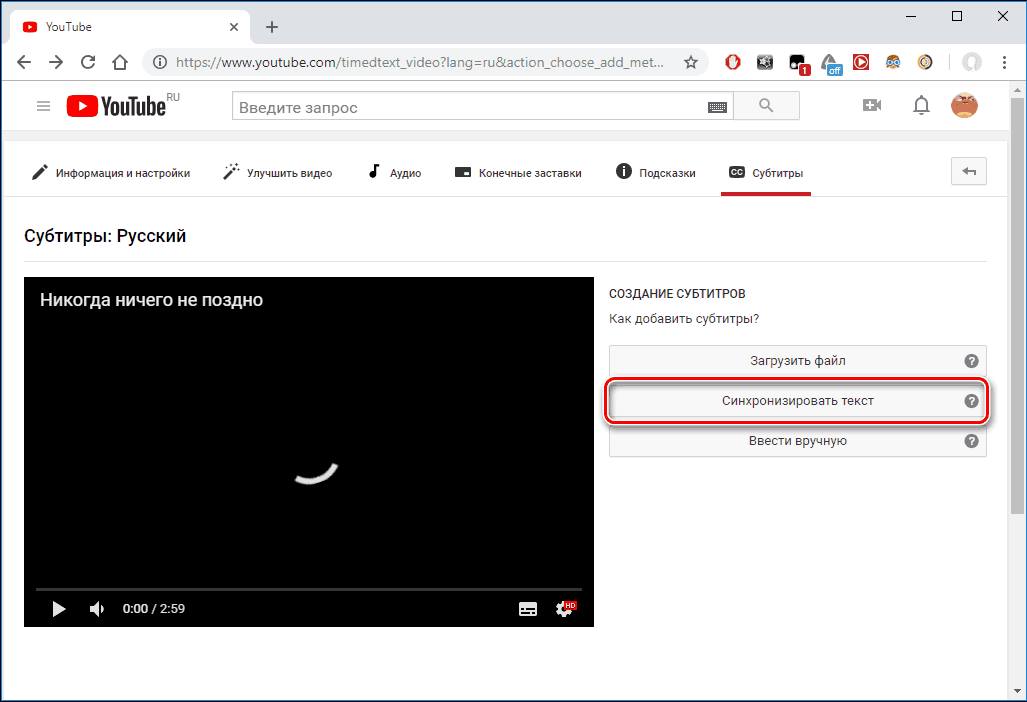This screenshot has height=702, width=1027.
Task: Play the video
Action: [x=58, y=609]
